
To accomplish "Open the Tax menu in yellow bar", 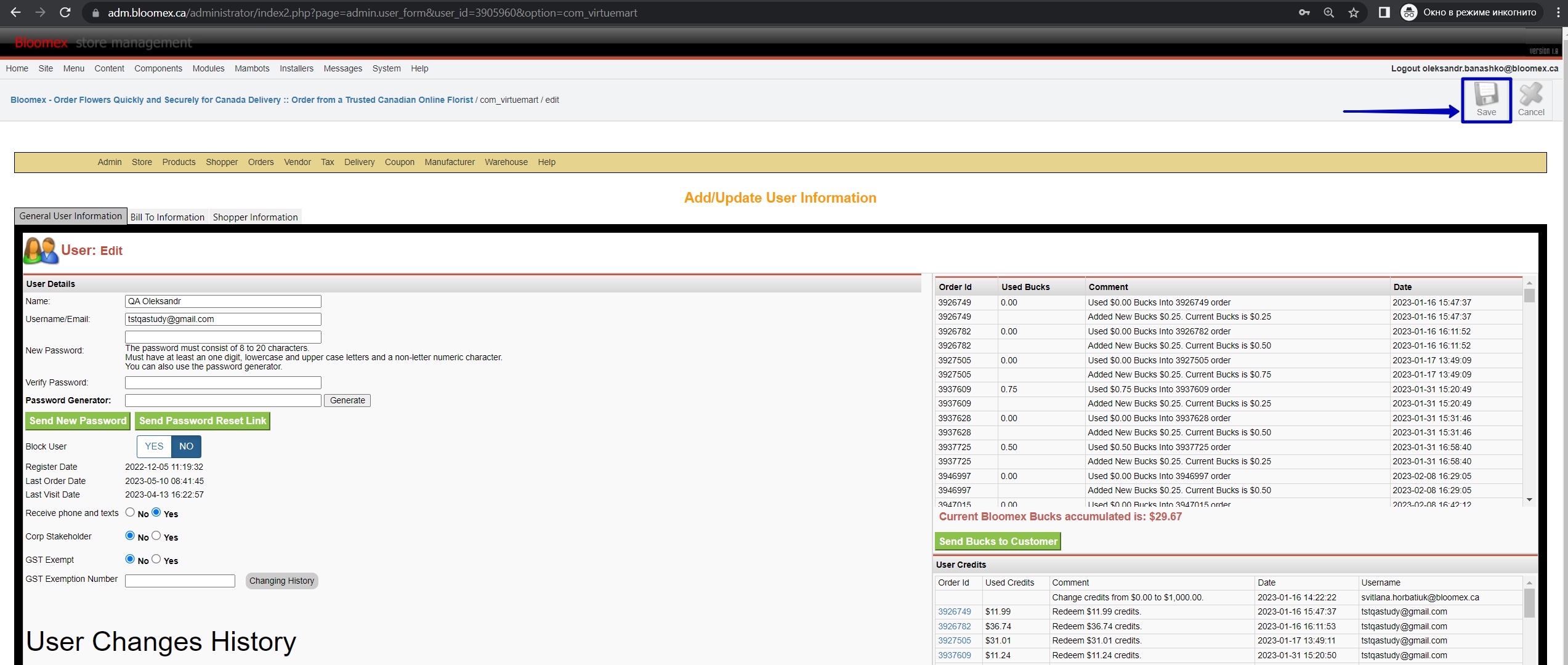I will [x=327, y=162].
